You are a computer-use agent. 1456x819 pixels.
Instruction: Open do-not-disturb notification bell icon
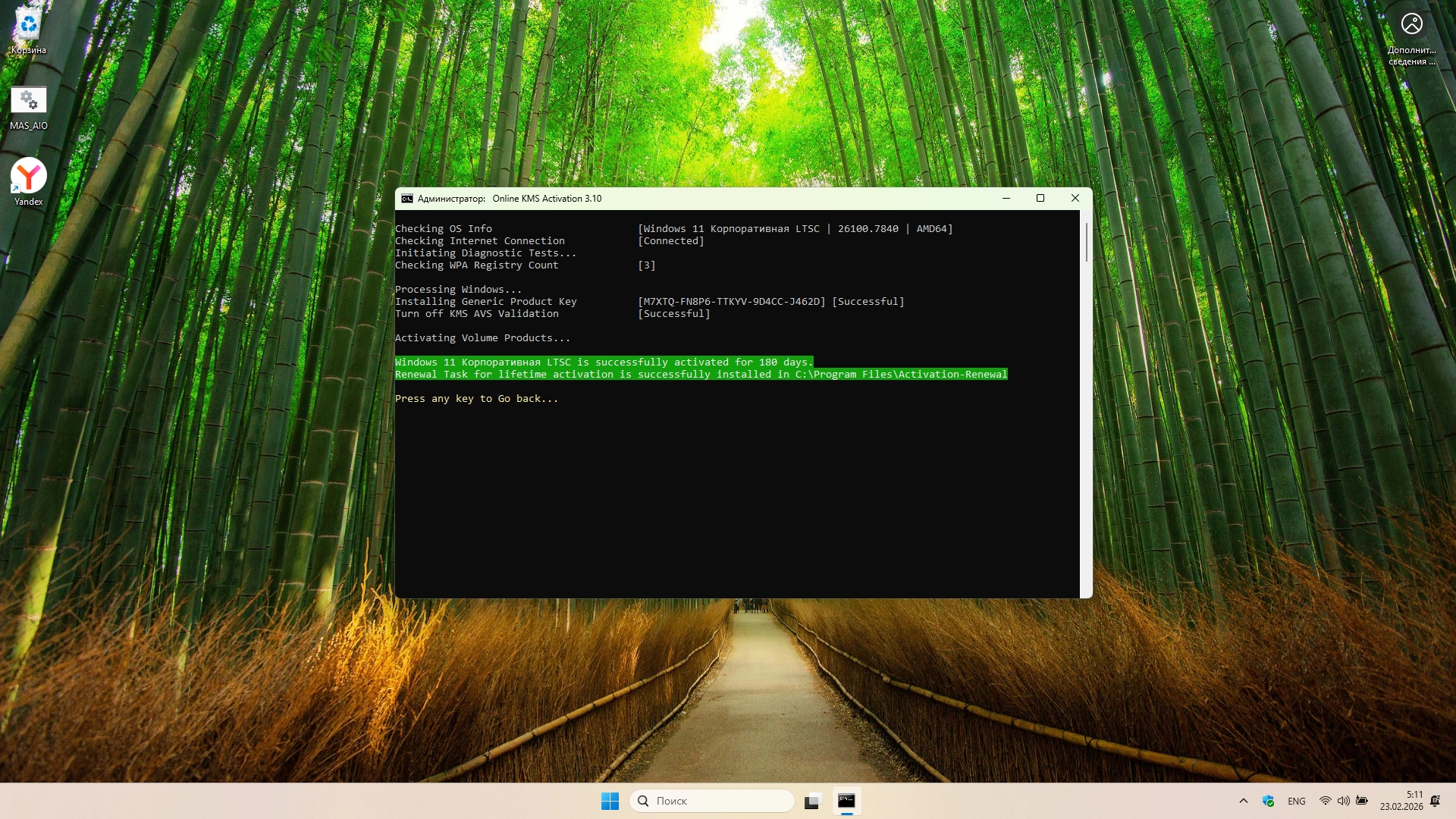(1435, 801)
